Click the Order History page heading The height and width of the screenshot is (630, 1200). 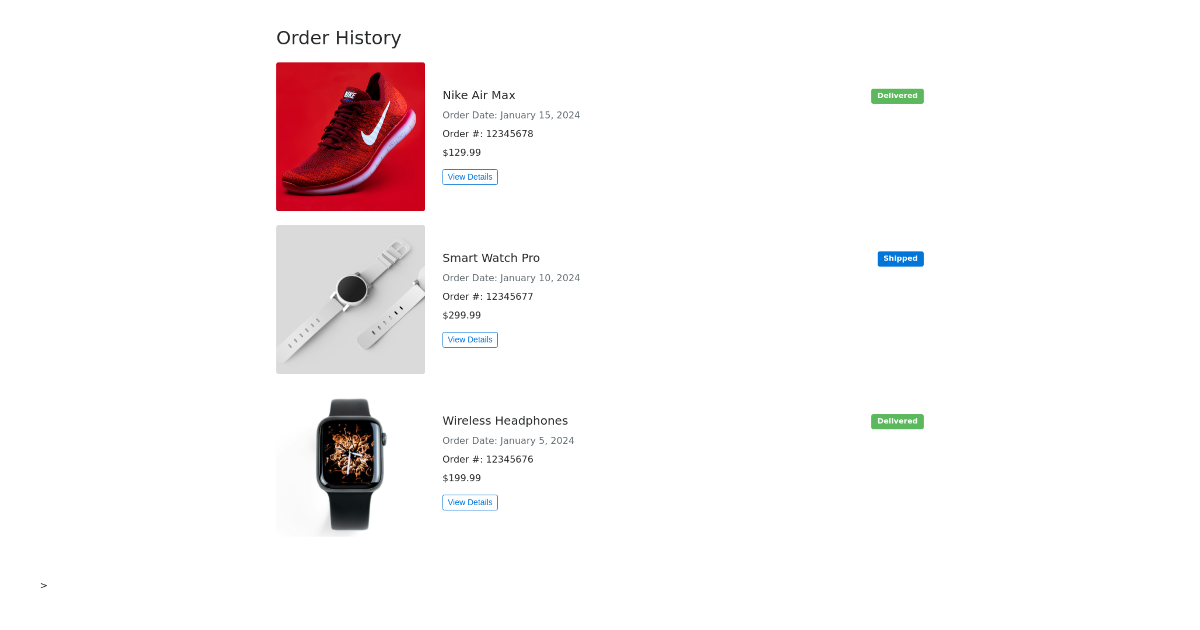pos(338,38)
